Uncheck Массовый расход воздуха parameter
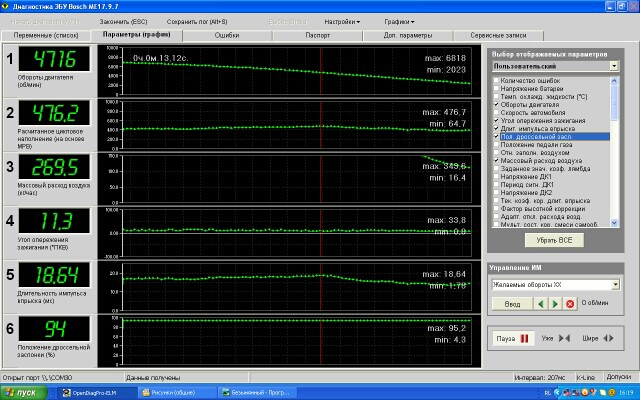640x400 pixels. [x=496, y=160]
